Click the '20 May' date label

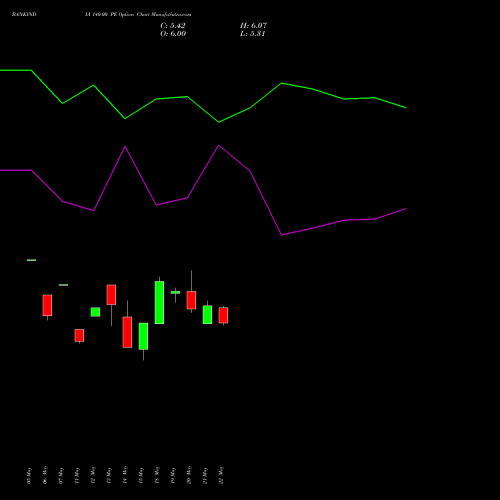pos(189,475)
